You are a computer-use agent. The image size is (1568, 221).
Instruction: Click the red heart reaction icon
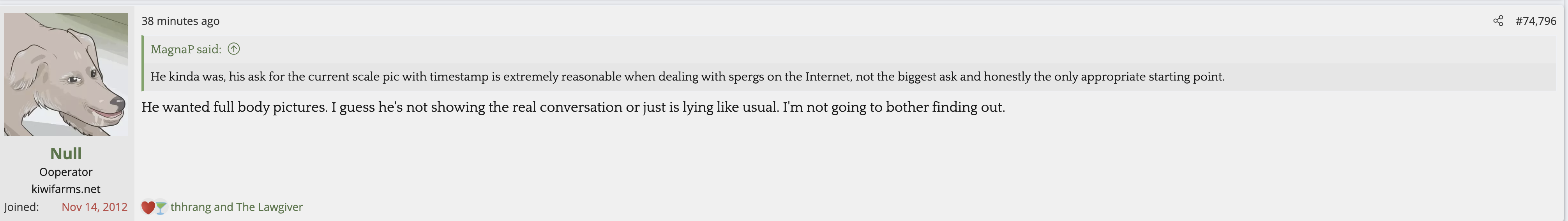[x=147, y=208]
